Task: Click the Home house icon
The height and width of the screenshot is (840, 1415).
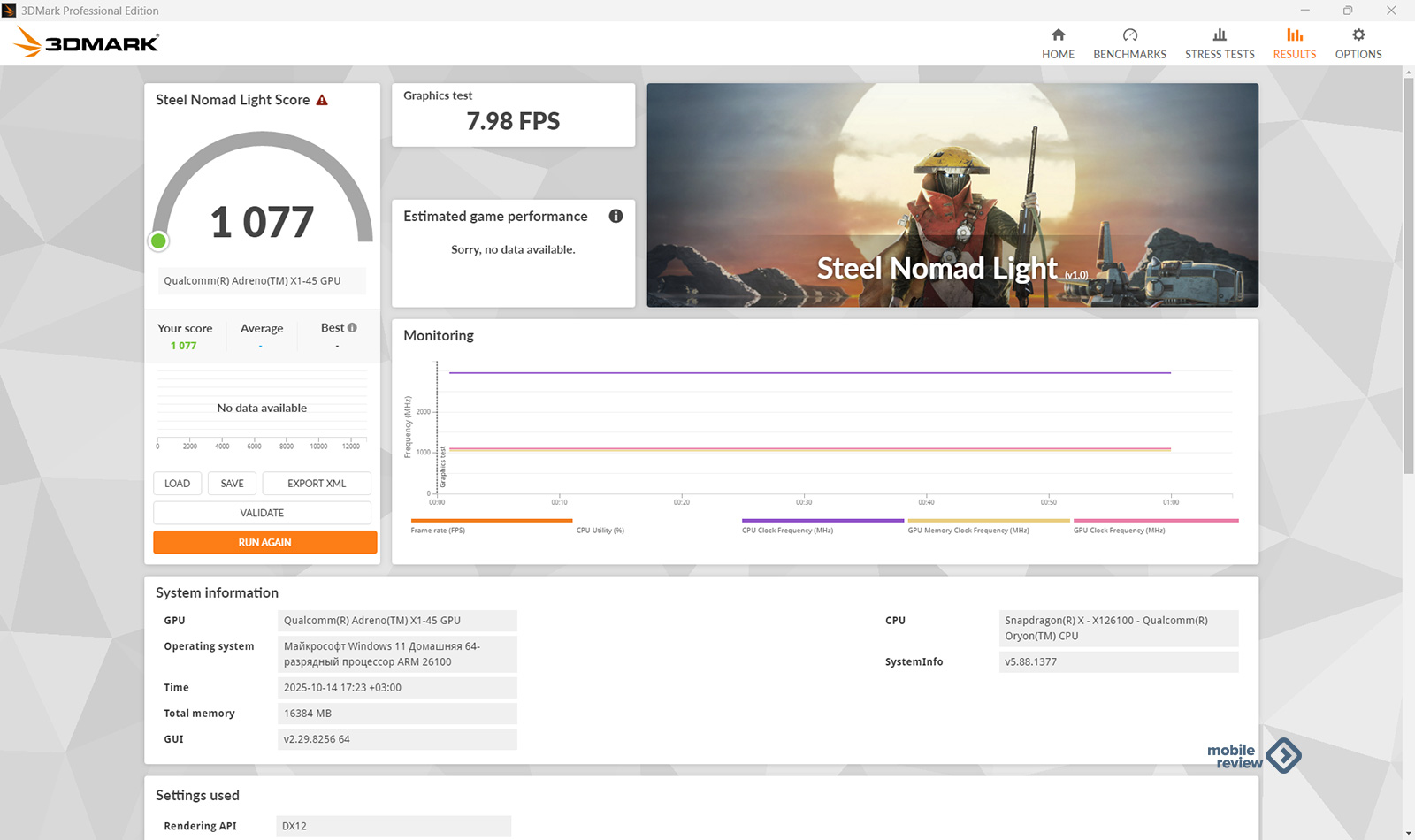Action: point(1058,35)
